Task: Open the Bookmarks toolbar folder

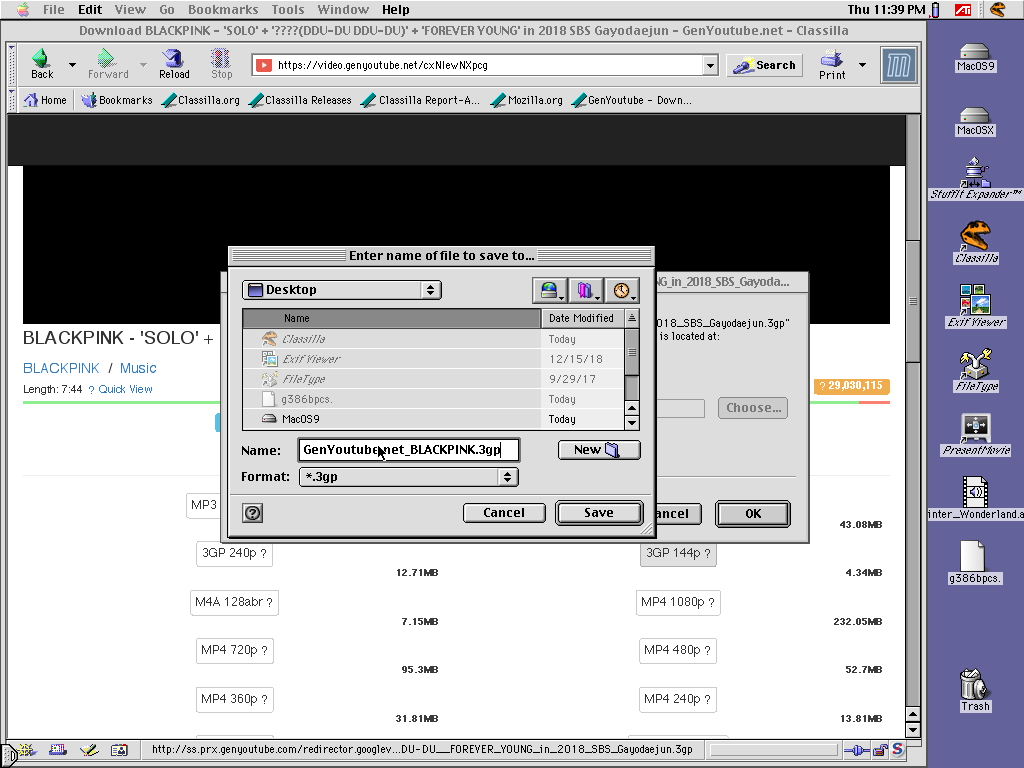Action: click(x=117, y=100)
